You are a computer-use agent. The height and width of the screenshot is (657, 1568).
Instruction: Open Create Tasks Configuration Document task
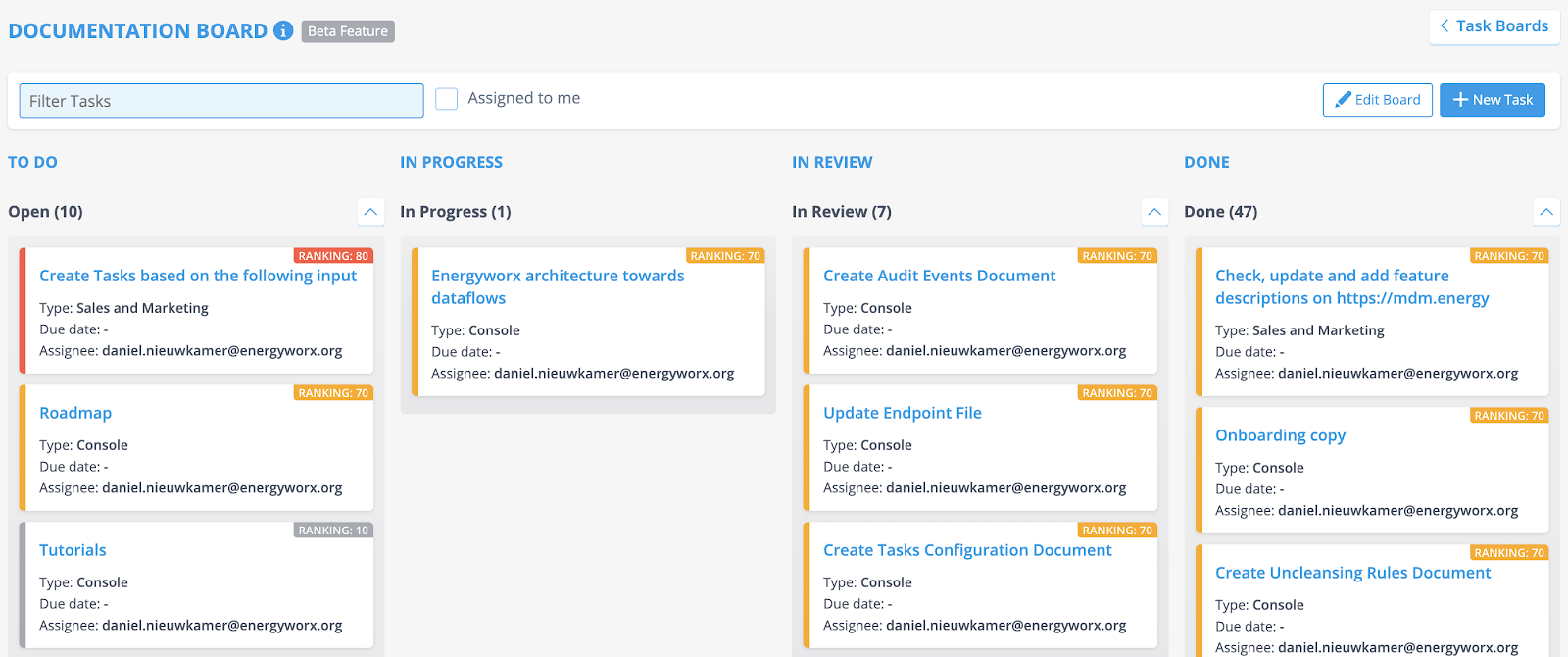967,551
